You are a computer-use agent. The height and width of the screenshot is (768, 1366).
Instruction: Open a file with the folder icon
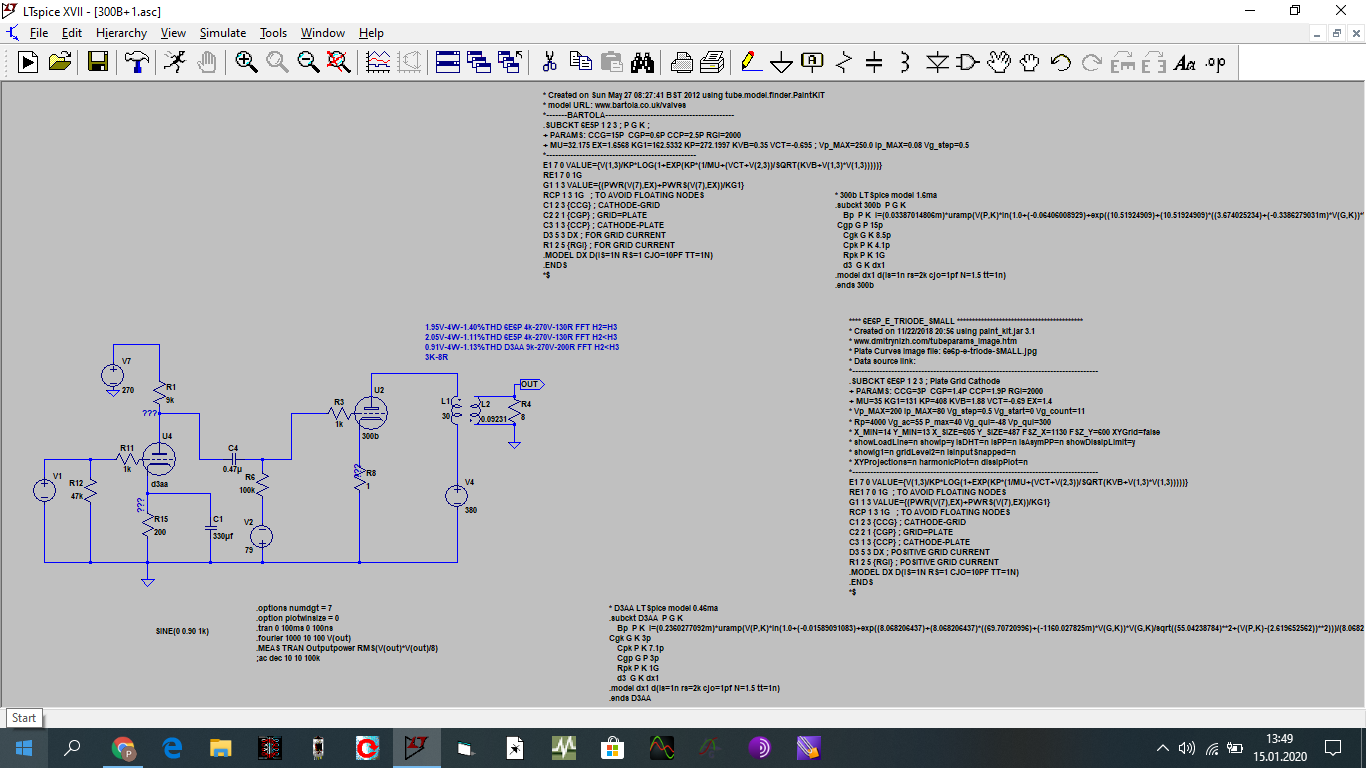pyautogui.click(x=60, y=62)
